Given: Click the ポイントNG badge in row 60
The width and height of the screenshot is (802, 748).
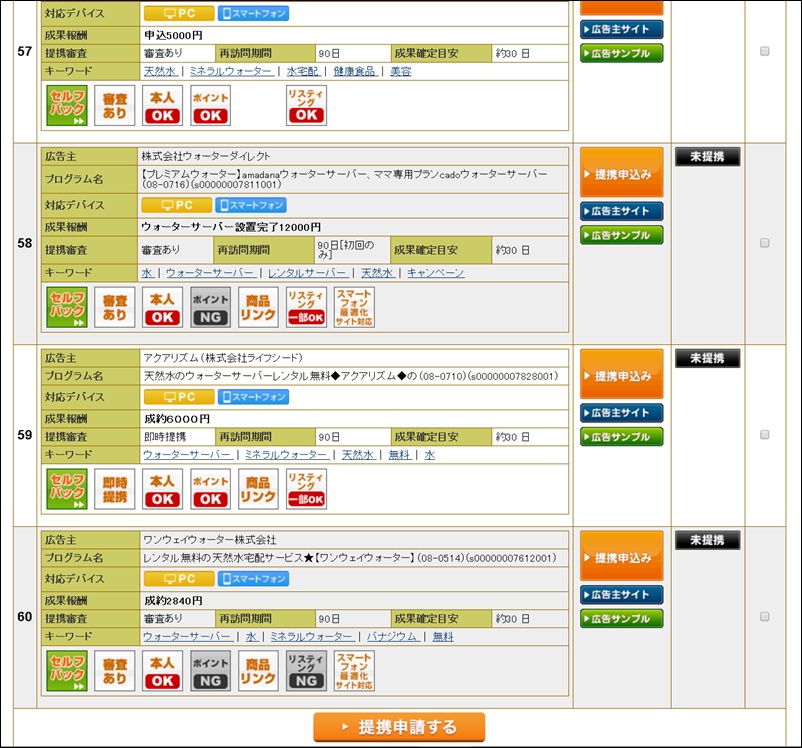Looking at the screenshot, I should click(x=210, y=671).
